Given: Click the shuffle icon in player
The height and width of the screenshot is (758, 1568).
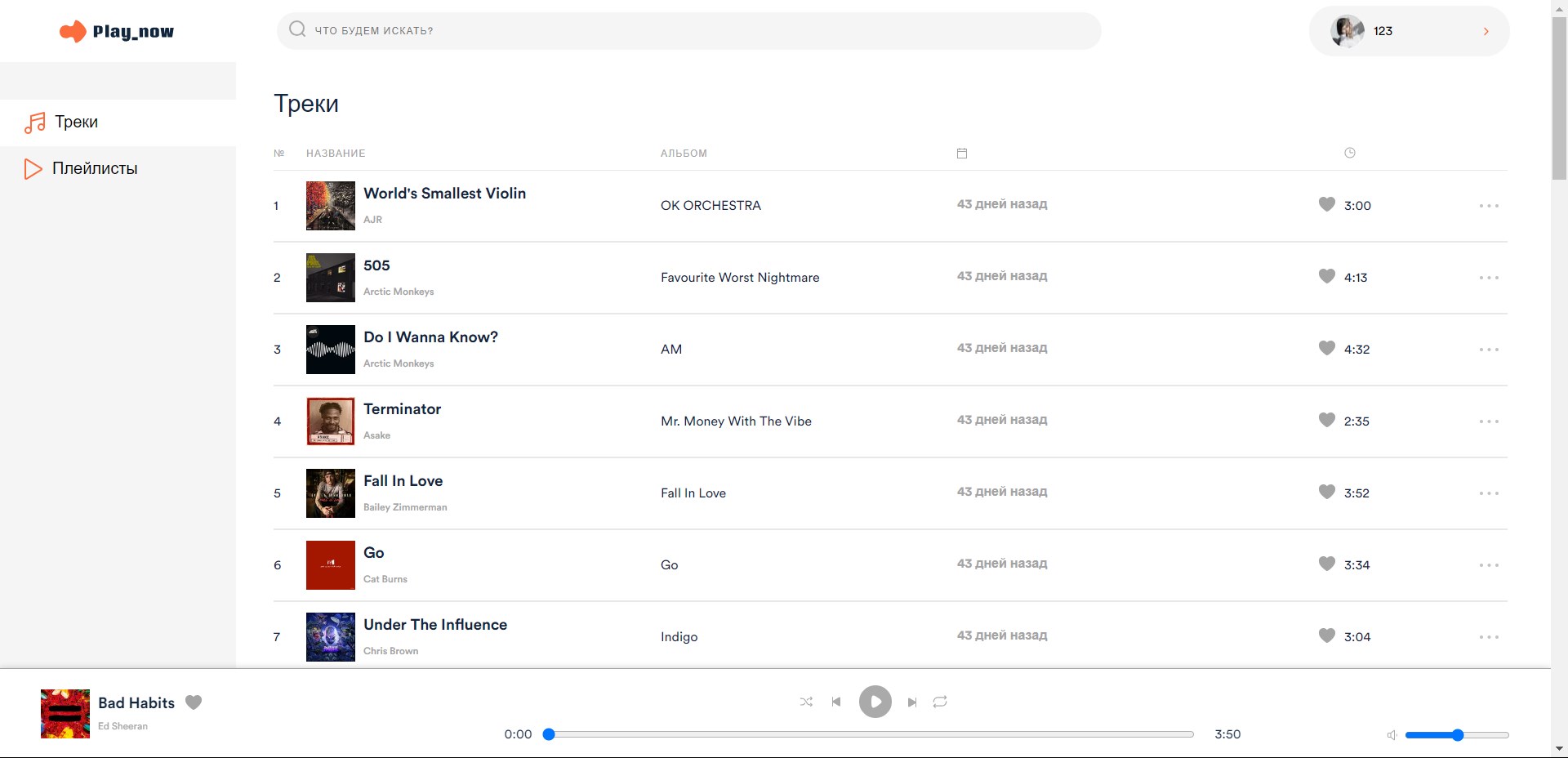Looking at the screenshot, I should coord(806,702).
